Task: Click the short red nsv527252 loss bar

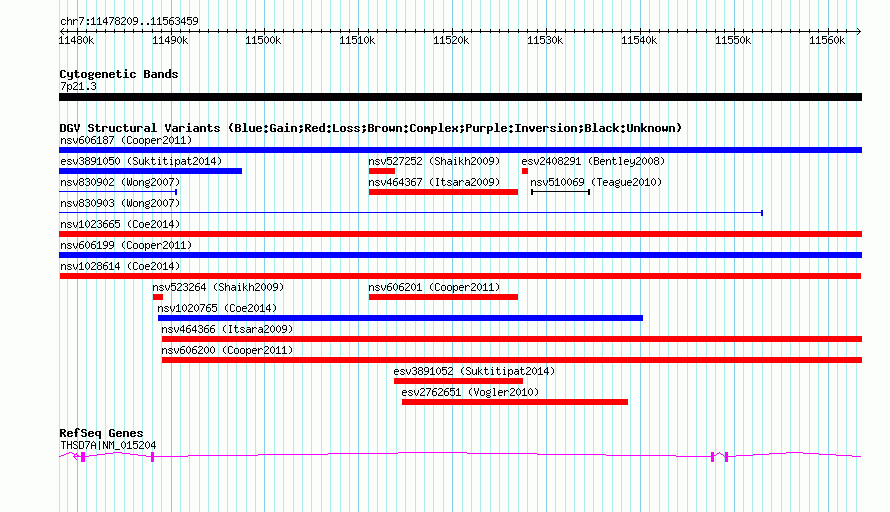Action: coord(381,171)
